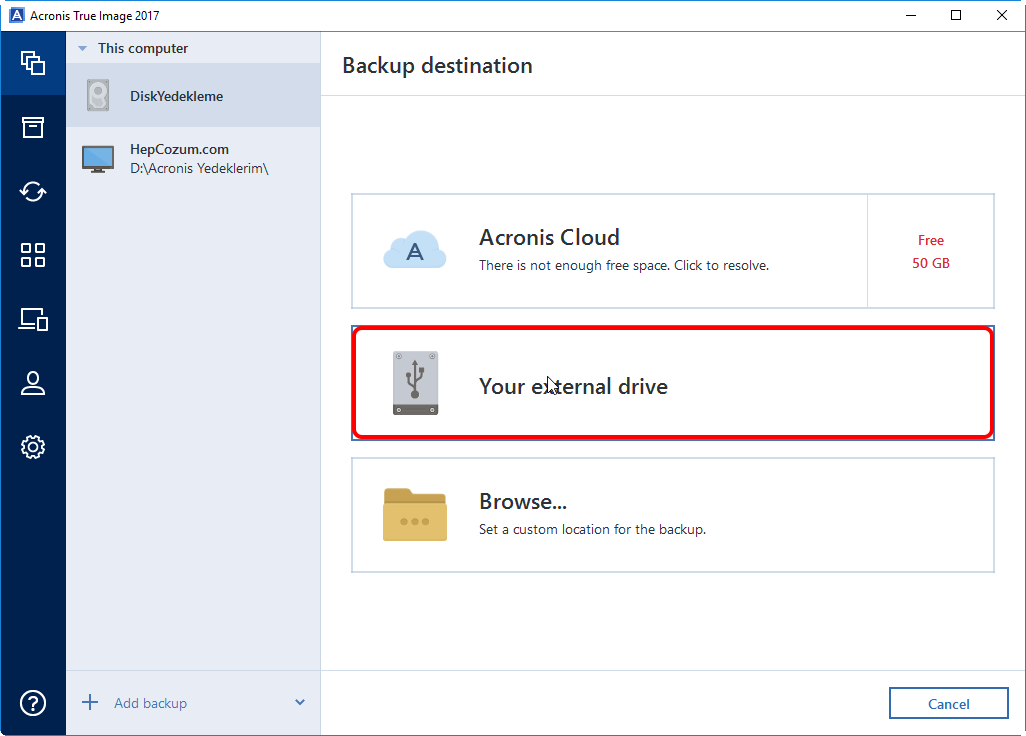
Task: Click the Browse folder icon
Action: (415, 515)
